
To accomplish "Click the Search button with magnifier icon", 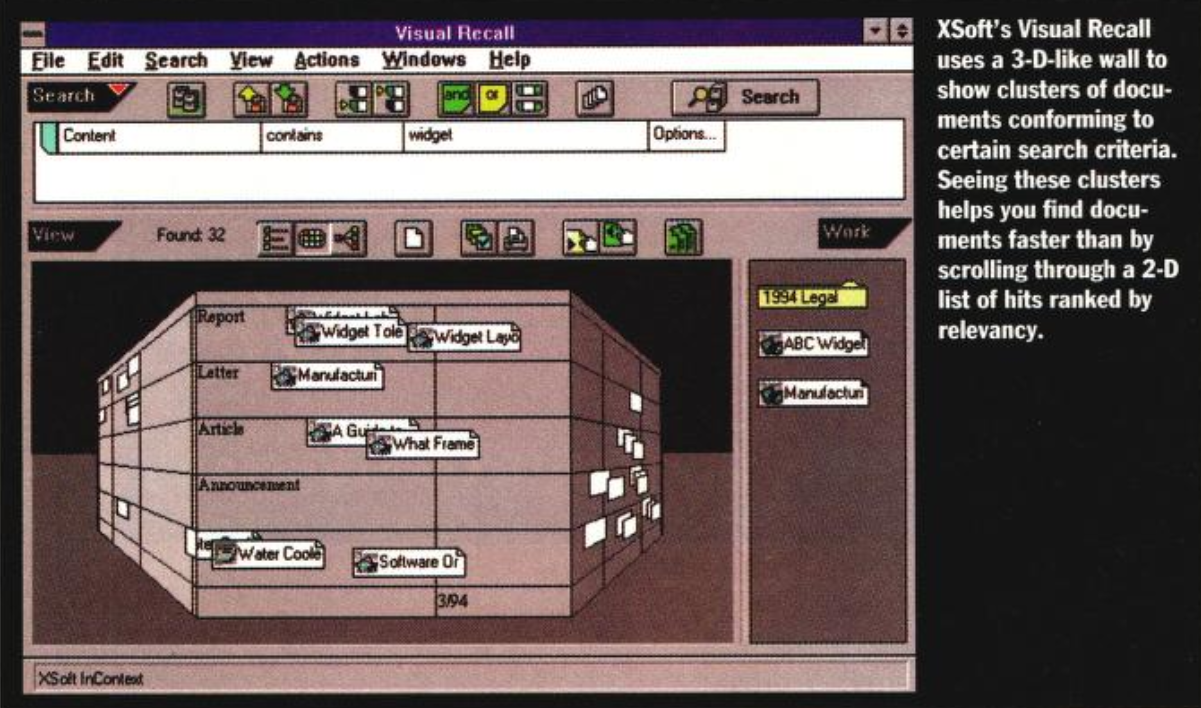I will [745, 97].
